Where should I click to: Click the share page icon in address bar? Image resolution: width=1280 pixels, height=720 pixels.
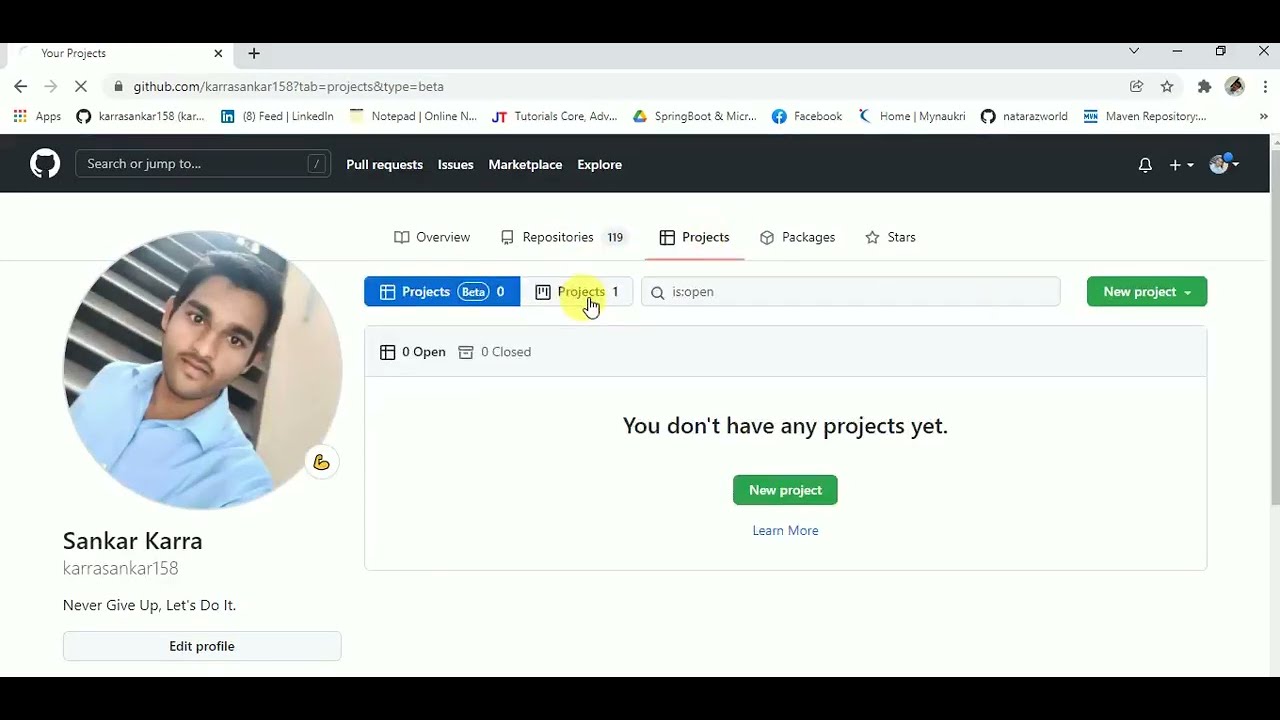point(1137,86)
